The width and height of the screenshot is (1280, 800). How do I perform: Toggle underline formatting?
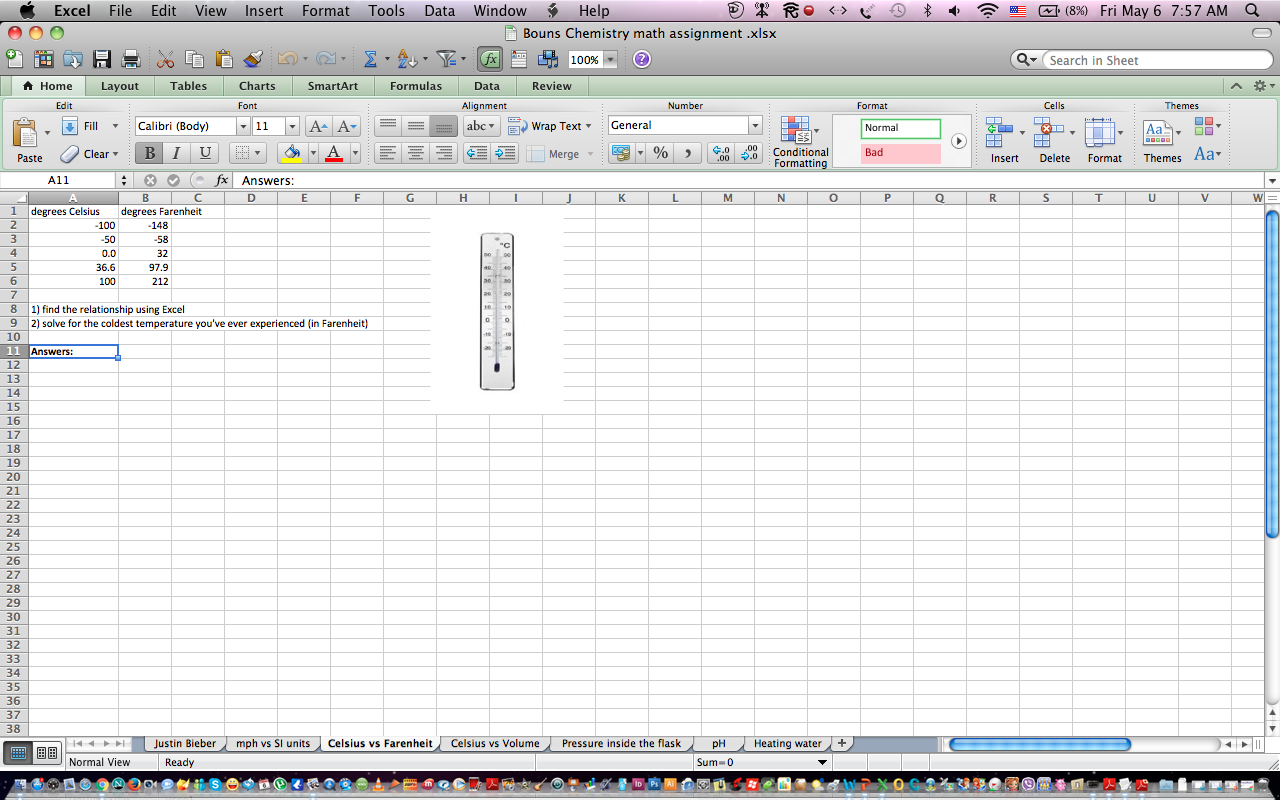[x=203, y=153]
